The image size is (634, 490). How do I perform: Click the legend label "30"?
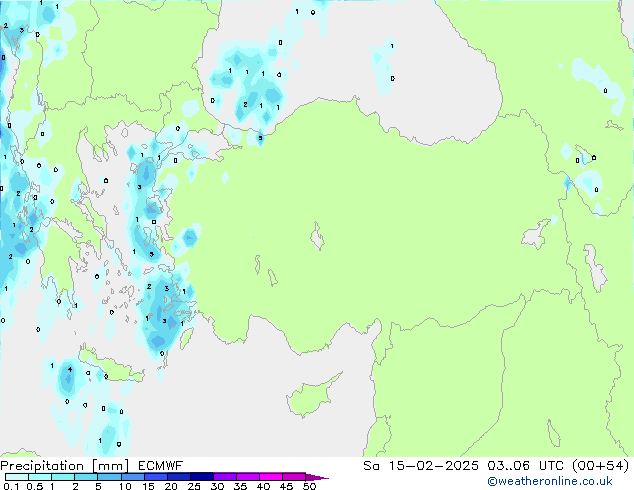click(x=217, y=486)
